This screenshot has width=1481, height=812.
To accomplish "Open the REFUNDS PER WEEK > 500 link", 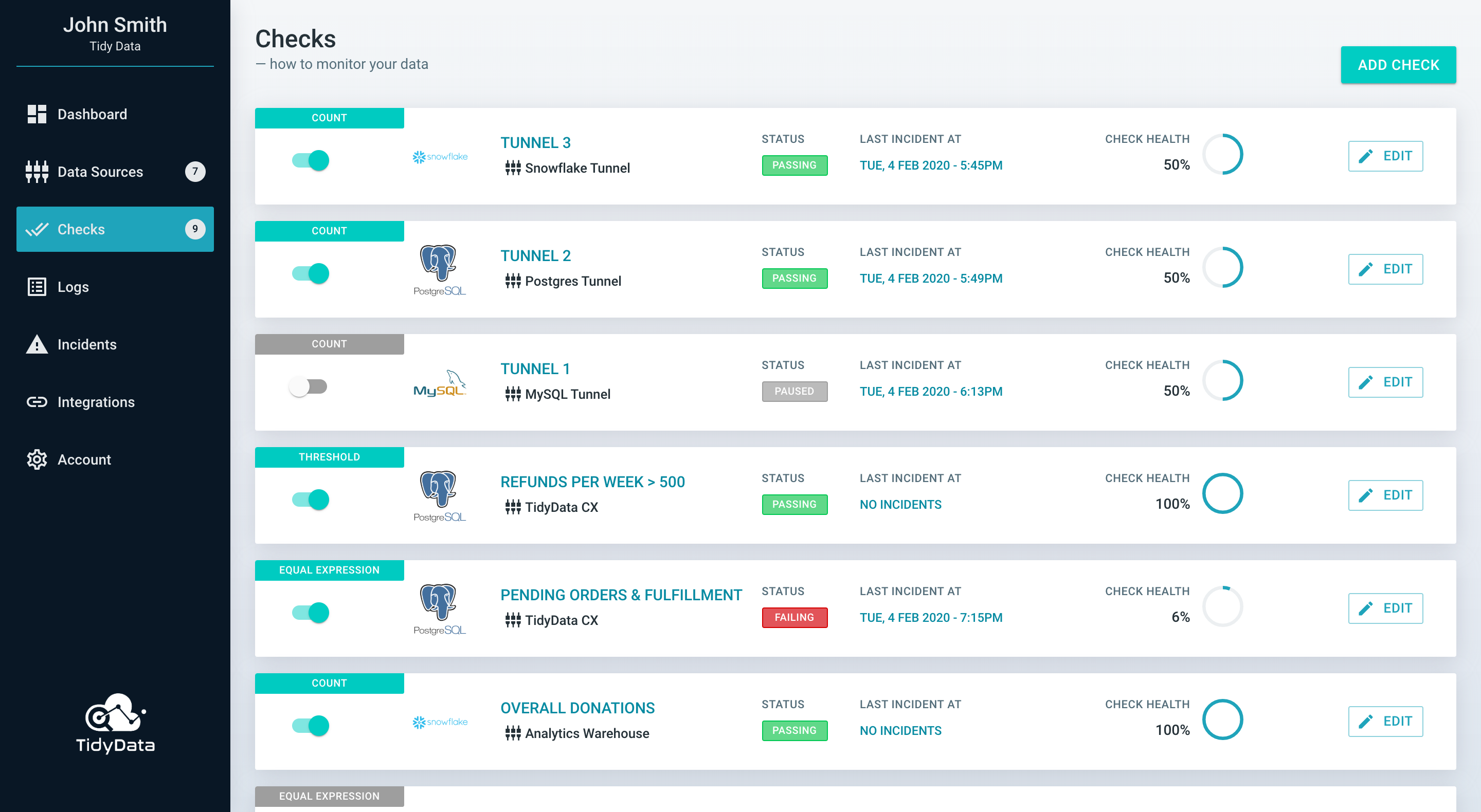I will (x=593, y=482).
